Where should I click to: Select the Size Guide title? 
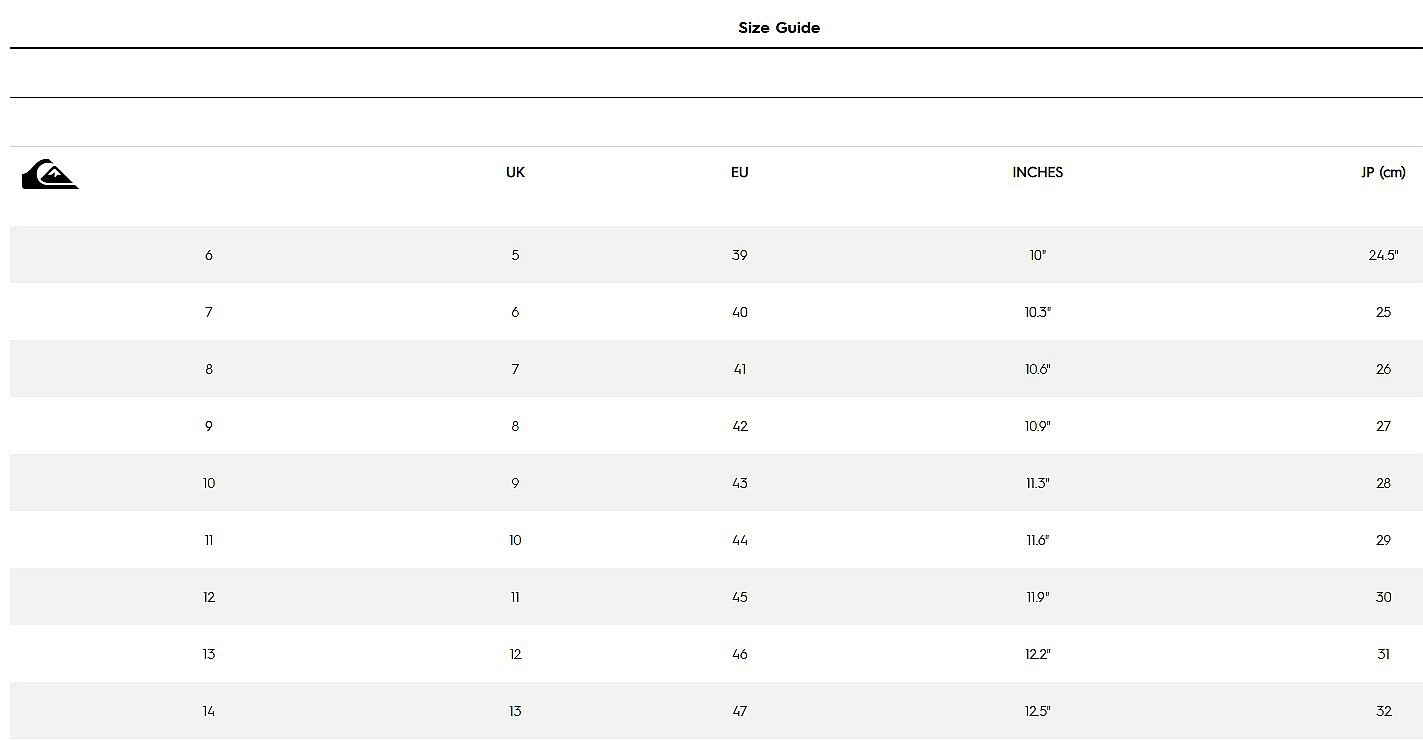[x=779, y=28]
